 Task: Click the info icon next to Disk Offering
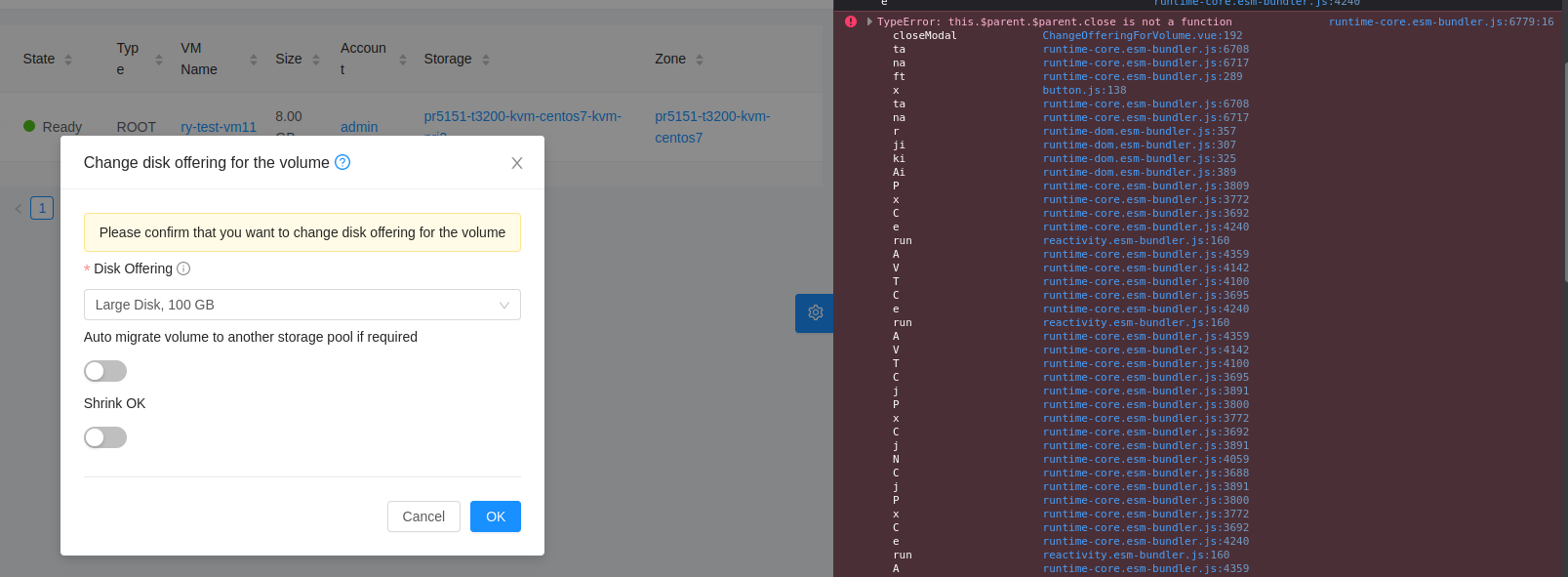(x=183, y=268)
